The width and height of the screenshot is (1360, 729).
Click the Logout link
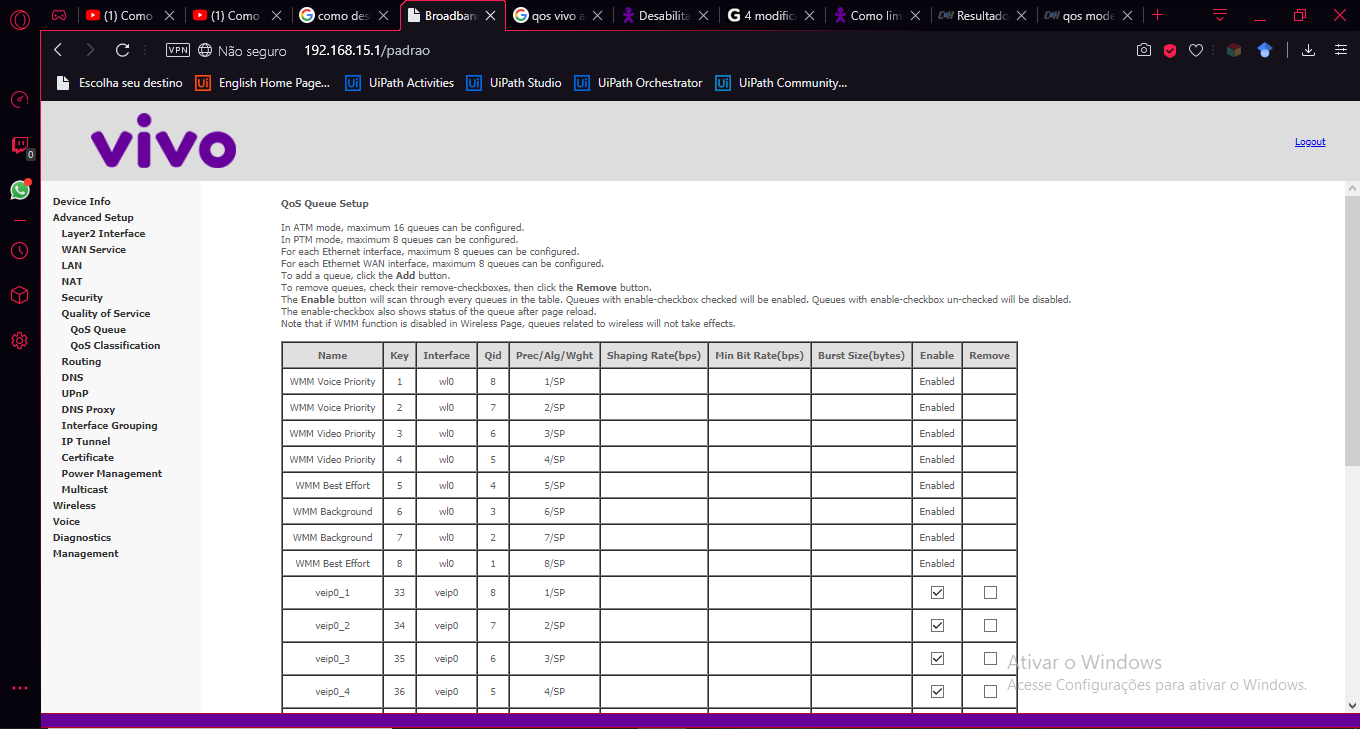coord(1310,142)
